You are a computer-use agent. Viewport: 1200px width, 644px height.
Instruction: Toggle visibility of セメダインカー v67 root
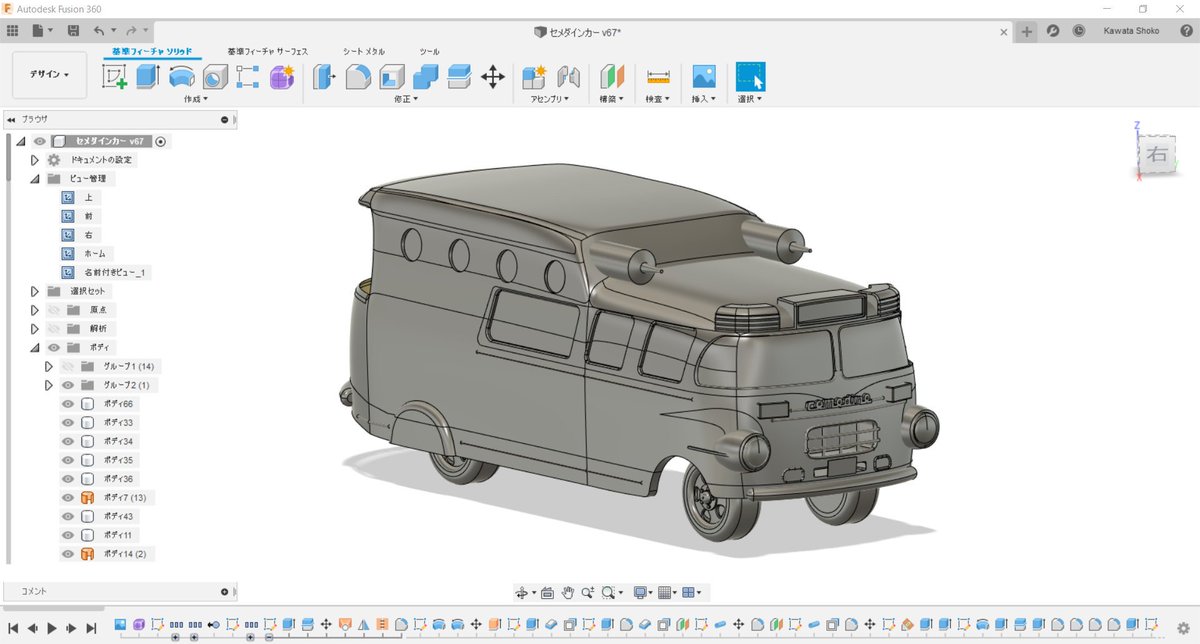click(x=40, y=141)
